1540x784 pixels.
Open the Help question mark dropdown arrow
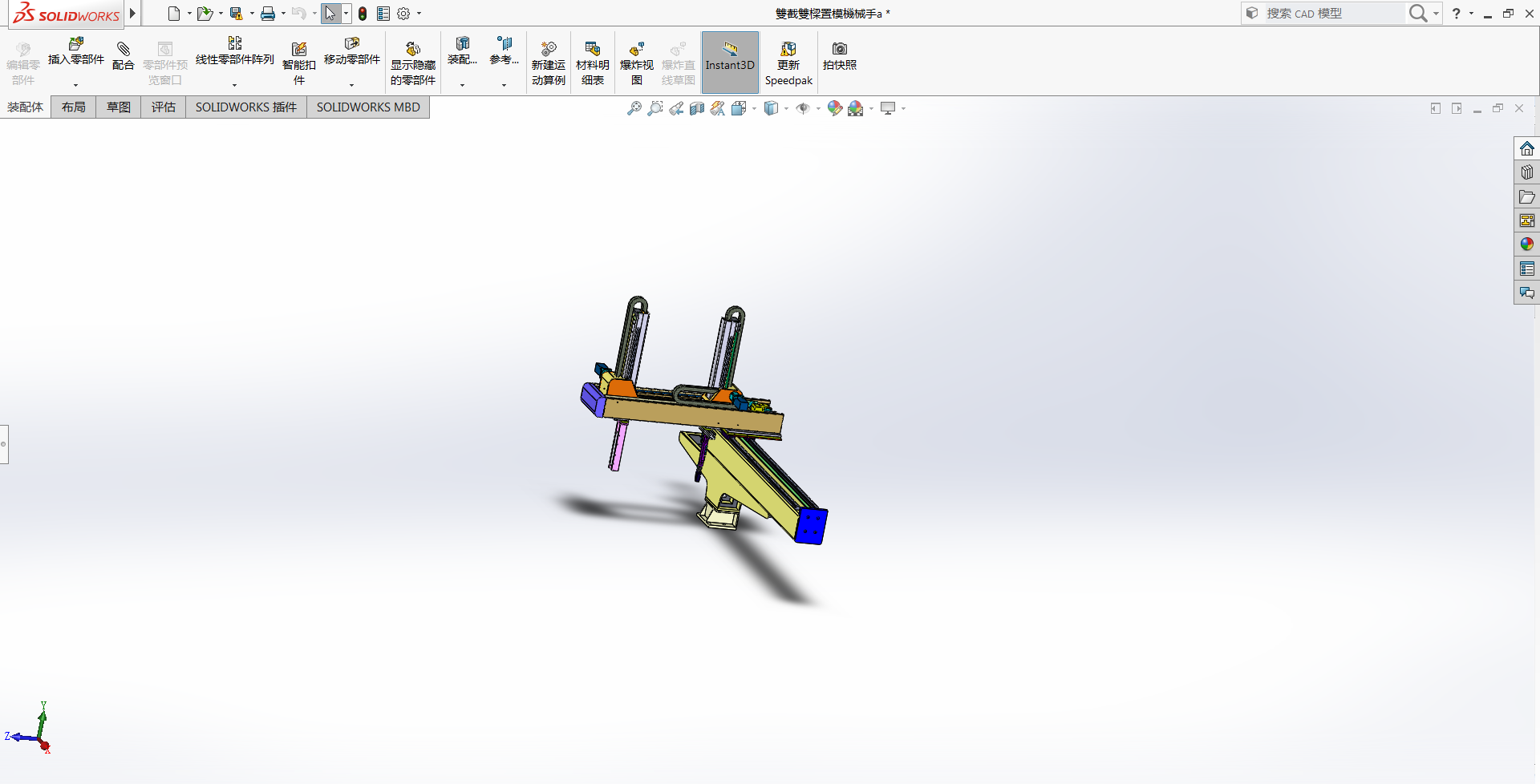coord(1471,14)
